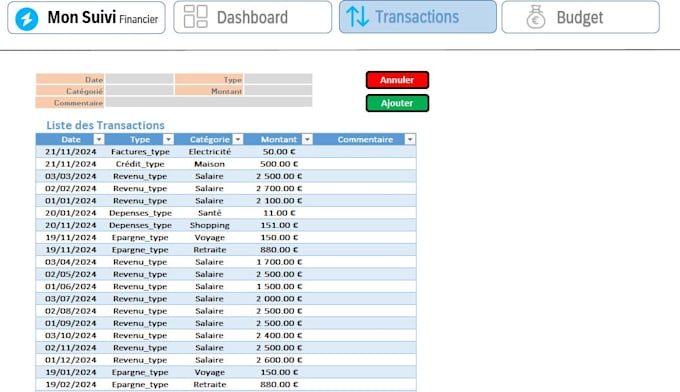The image size is (680, 392).
Task: Click the Commentaire input field
Action: tap(209, 102)
